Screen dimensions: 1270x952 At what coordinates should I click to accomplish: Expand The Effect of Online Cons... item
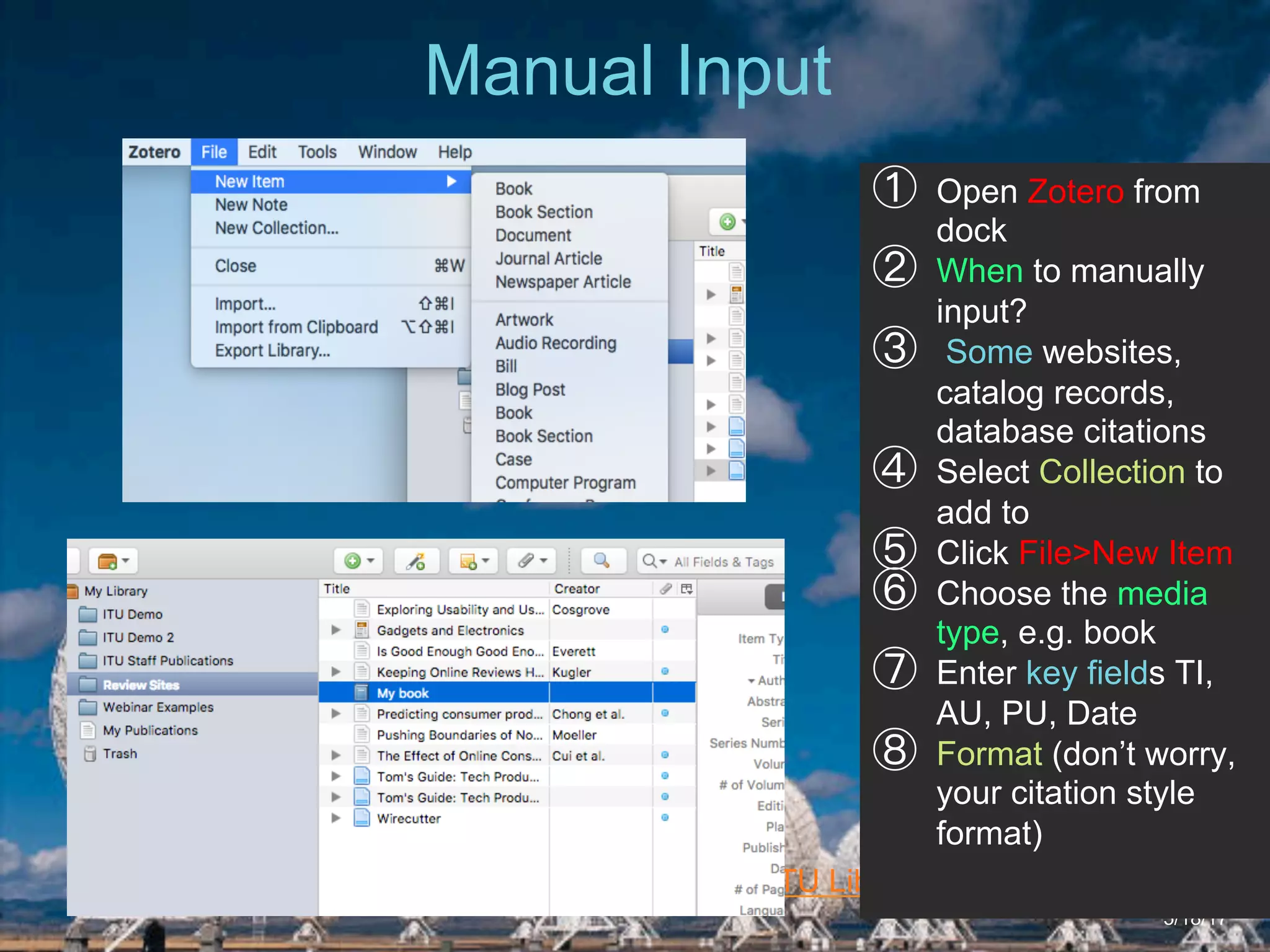click(336, 756)
